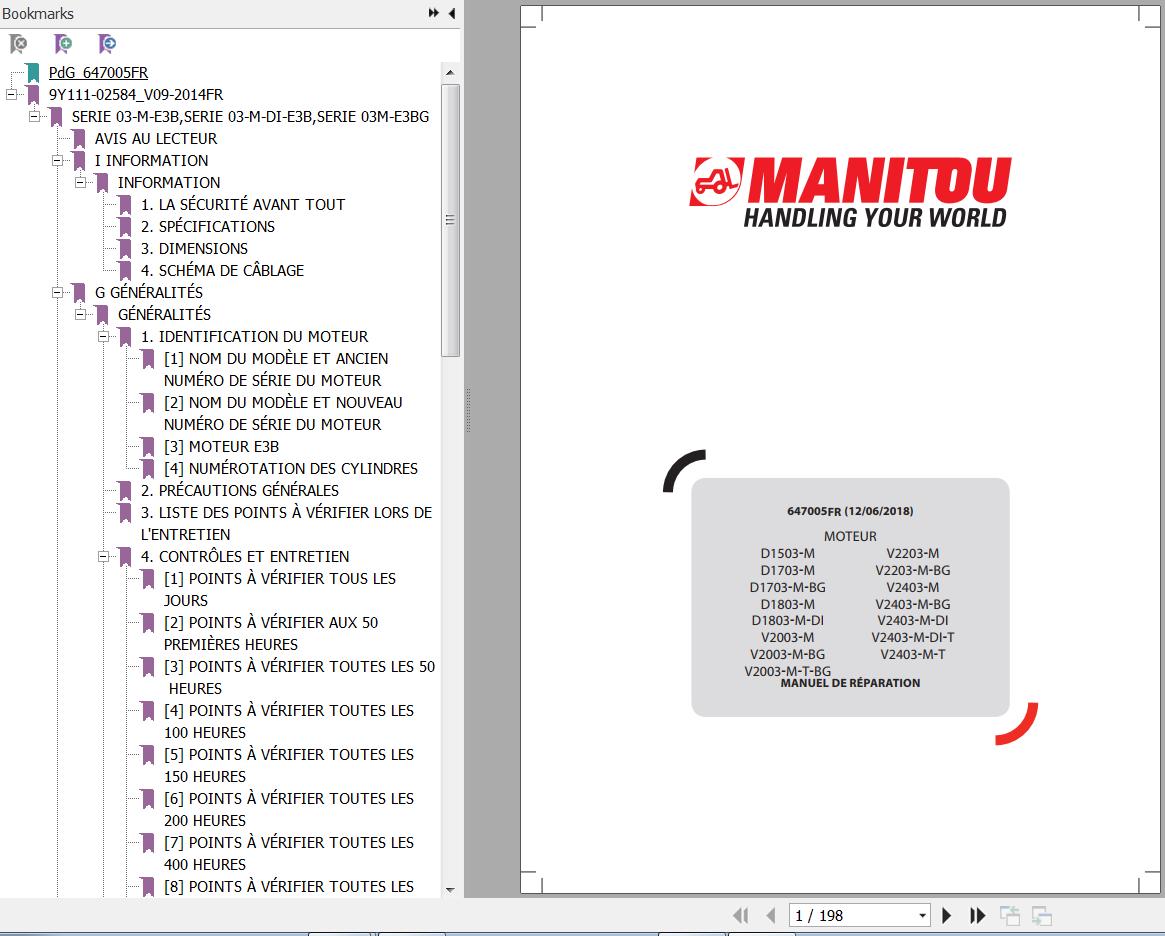Image resolution: width=1165 pixels, height=936 pixels.
Task: Click bookmark icon beside PdG_647005FR
Action: point(33,73)
